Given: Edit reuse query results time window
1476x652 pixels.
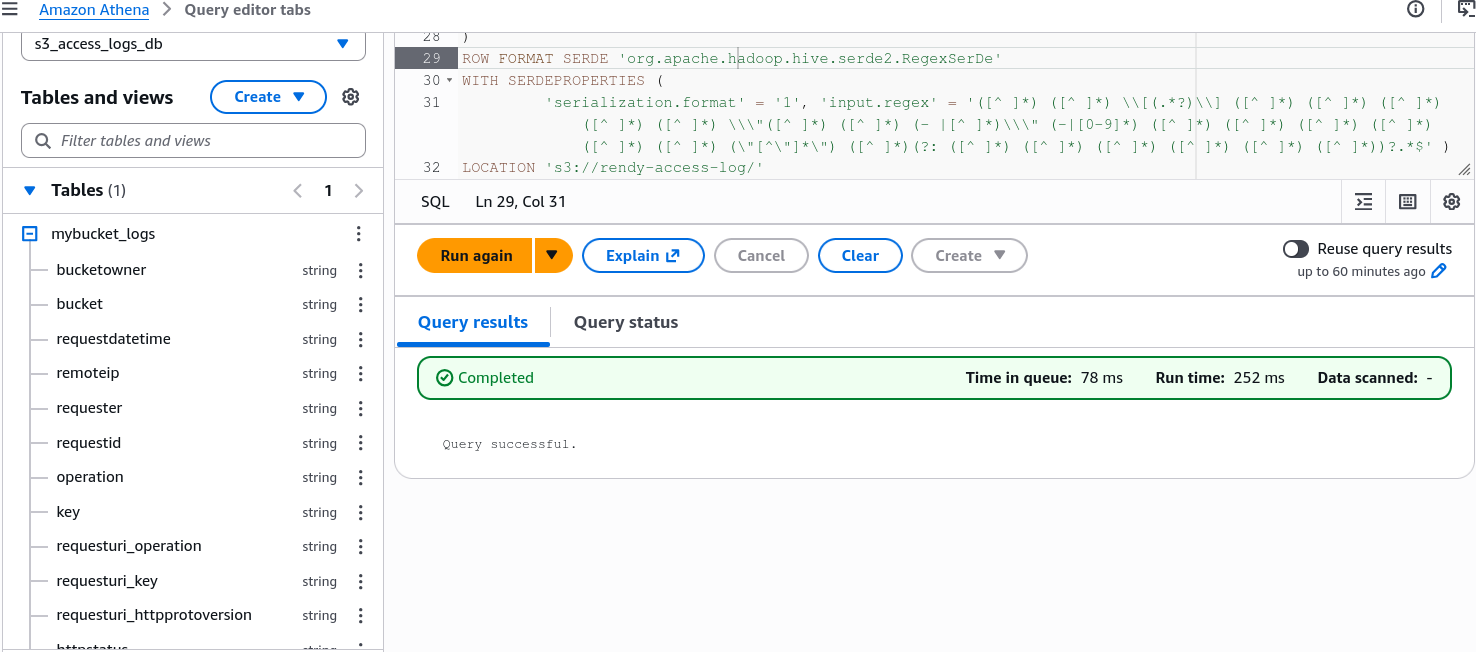Looking at the screenshot, I should pos(1439,271).
